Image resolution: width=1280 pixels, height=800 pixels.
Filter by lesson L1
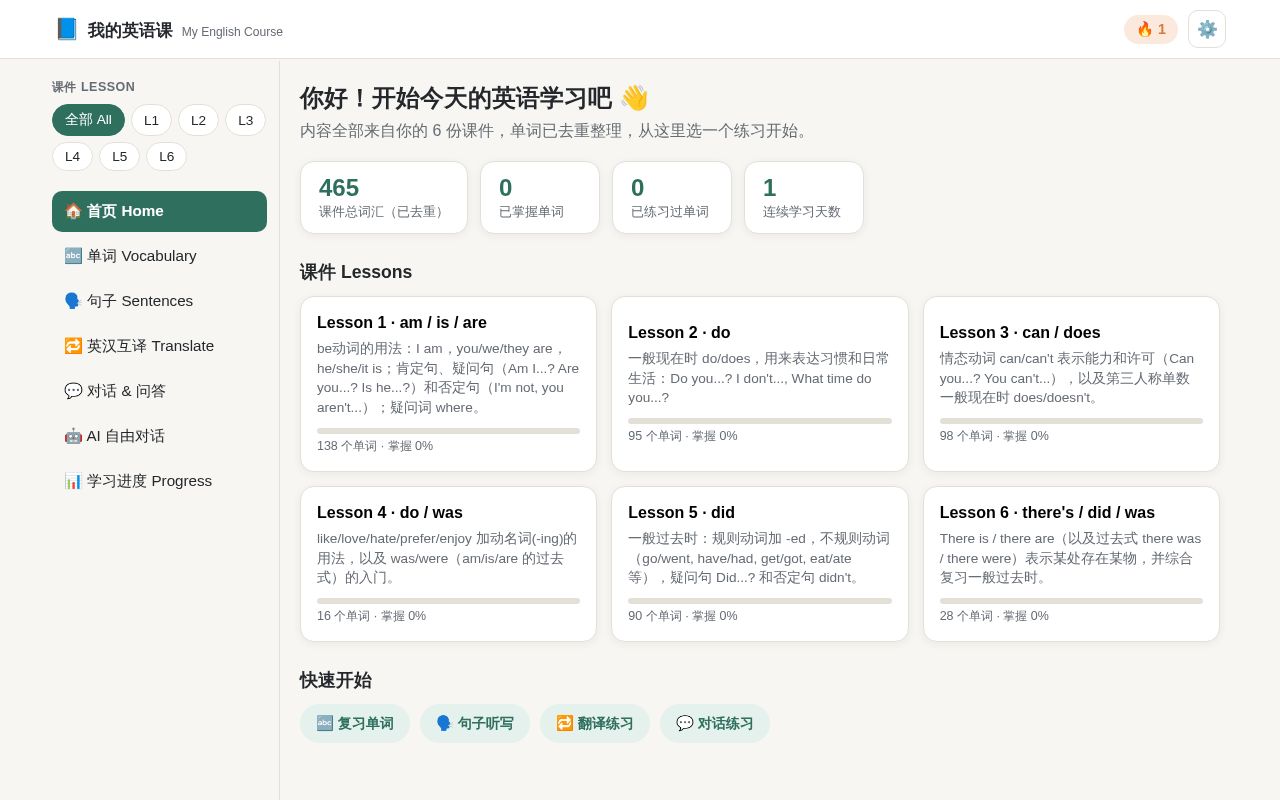coord(151,120)
